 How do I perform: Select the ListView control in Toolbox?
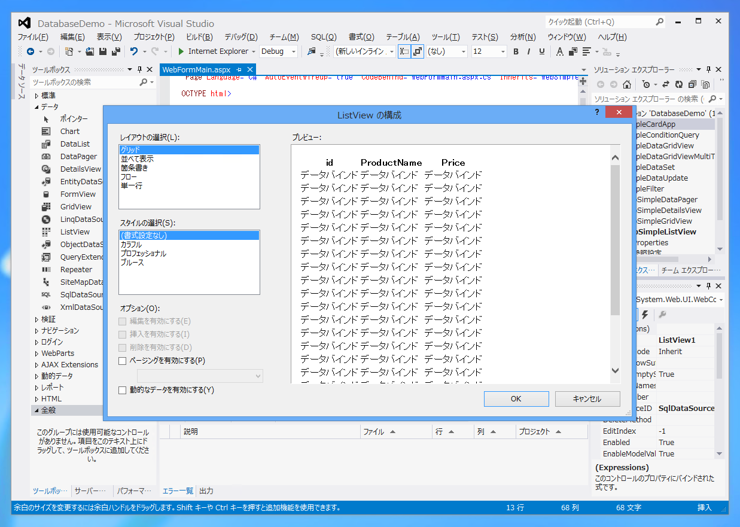(x=75, y=232)
